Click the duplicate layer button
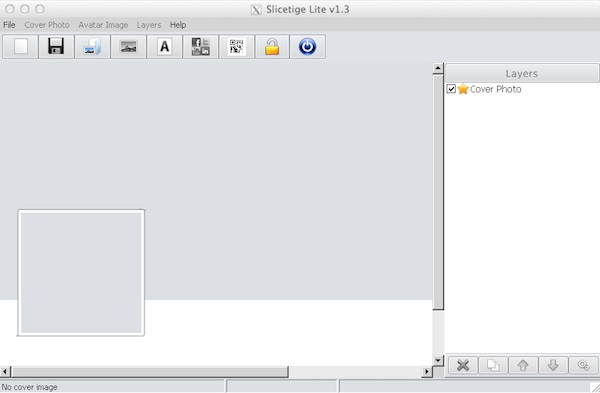The width and height of the screenshot is (600, 393). (493, 365)
